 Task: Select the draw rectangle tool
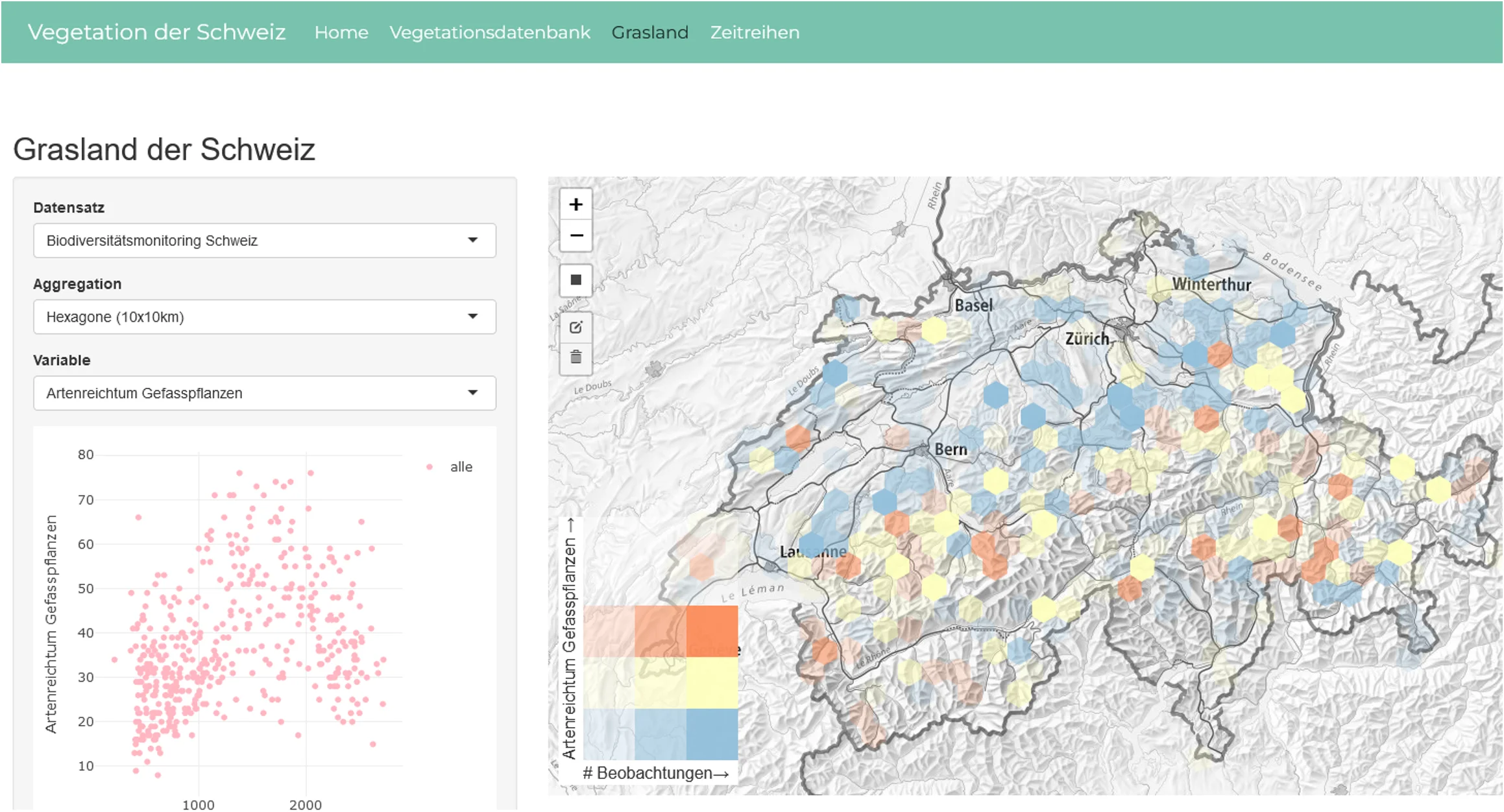576,280
